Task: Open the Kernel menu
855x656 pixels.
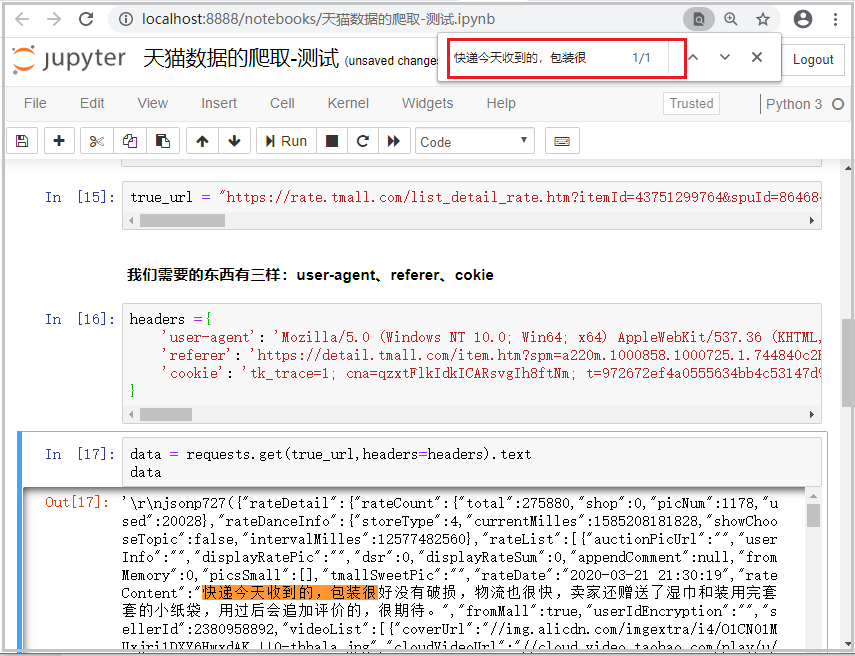Action: pos(348,103)
